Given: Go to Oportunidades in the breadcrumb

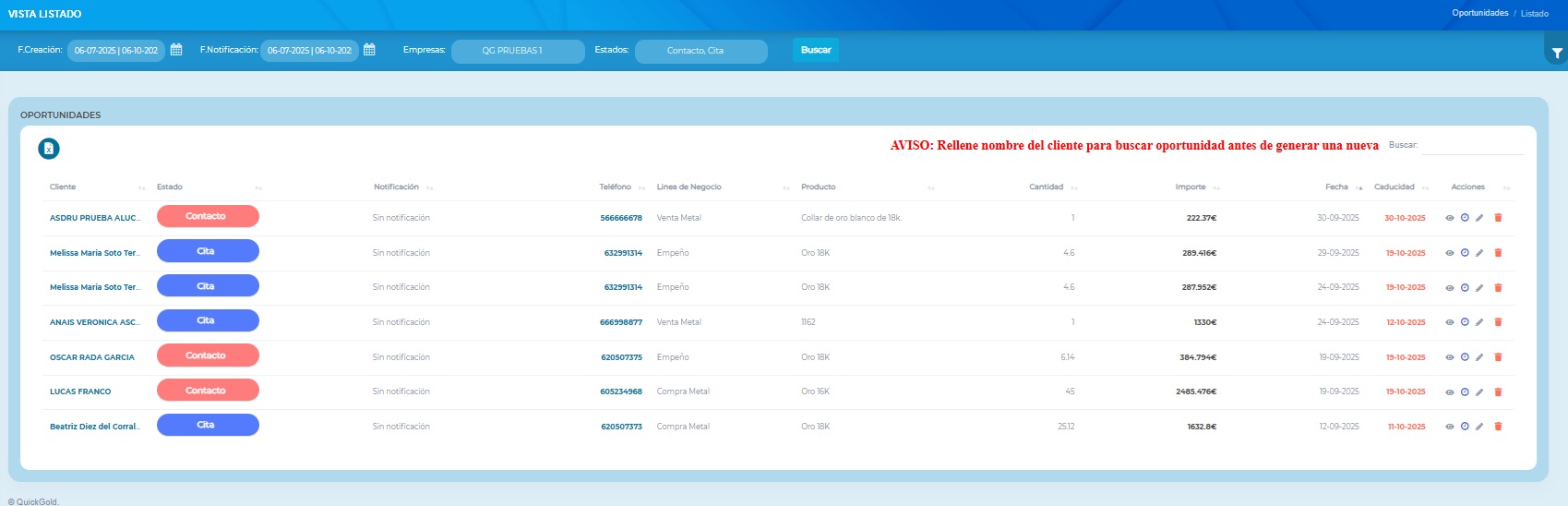Looking at the screenshot, I should tap(1479, 13).
